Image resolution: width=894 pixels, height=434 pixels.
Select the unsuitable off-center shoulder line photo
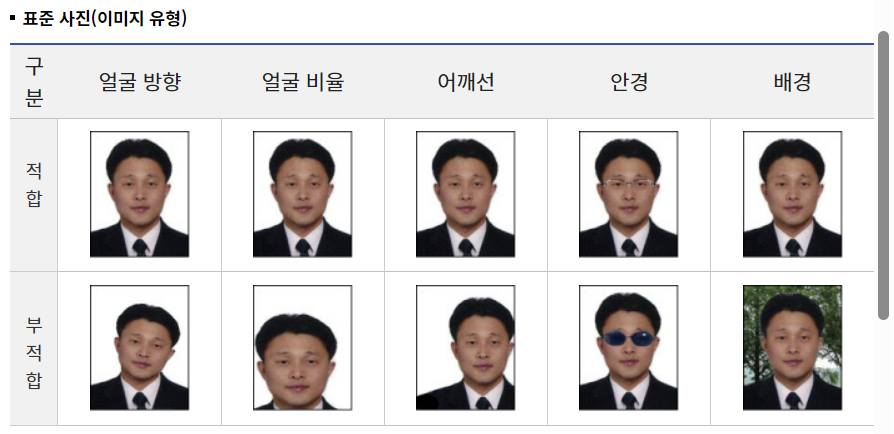pos(465,347)
